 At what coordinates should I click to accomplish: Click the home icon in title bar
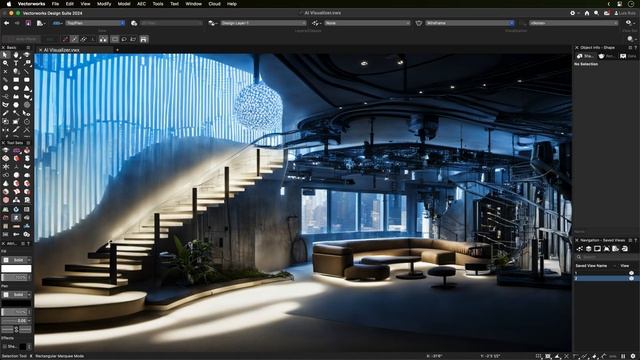(587, 13)
